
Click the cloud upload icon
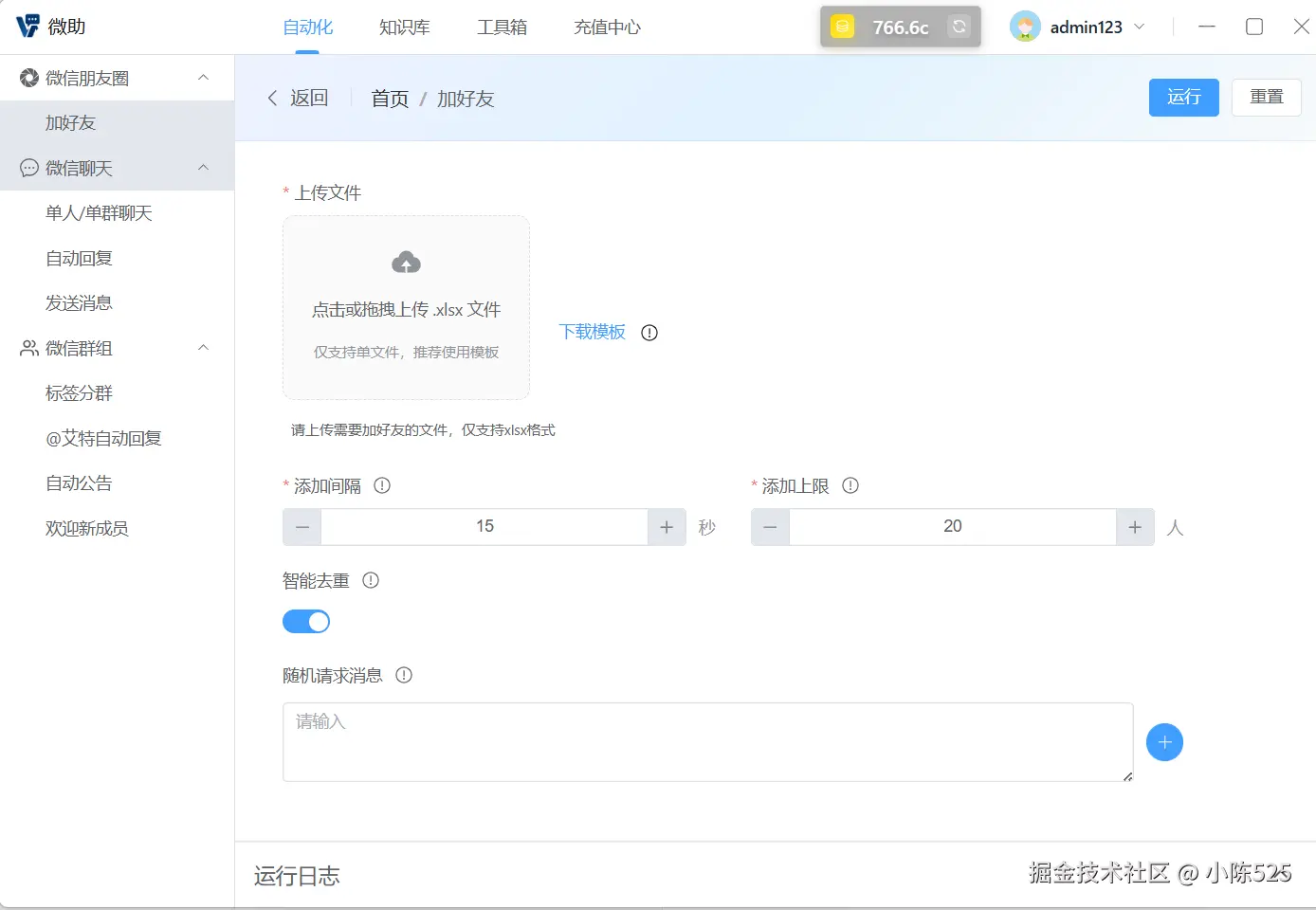406,263
